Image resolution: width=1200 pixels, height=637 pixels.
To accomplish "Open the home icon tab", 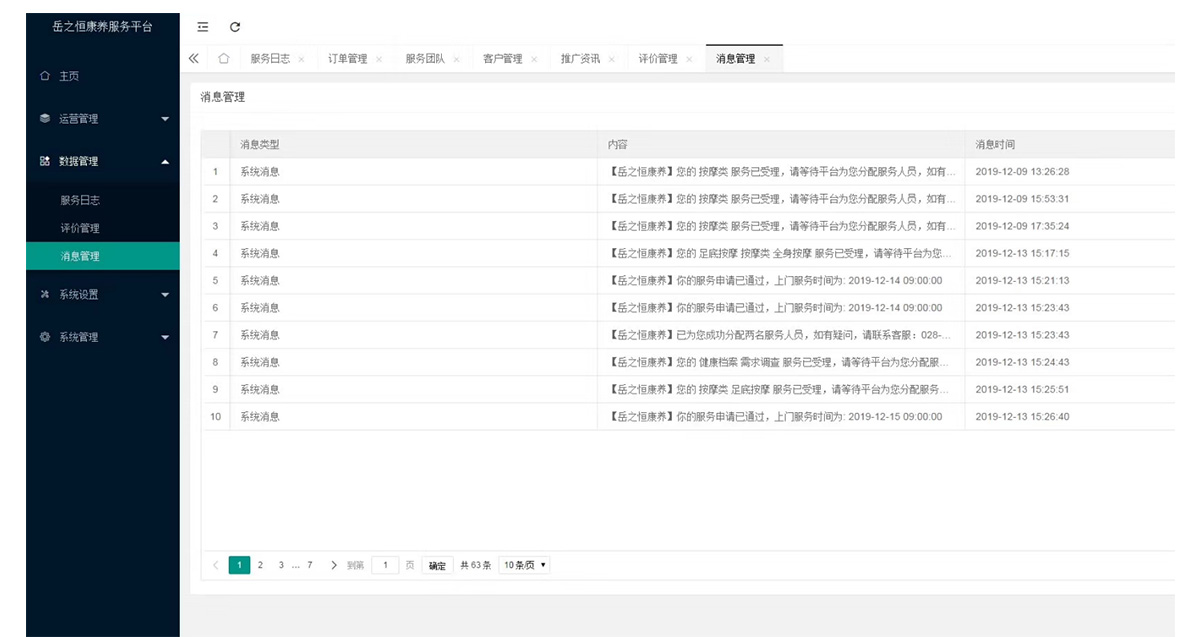I will [x=224, y=59].
